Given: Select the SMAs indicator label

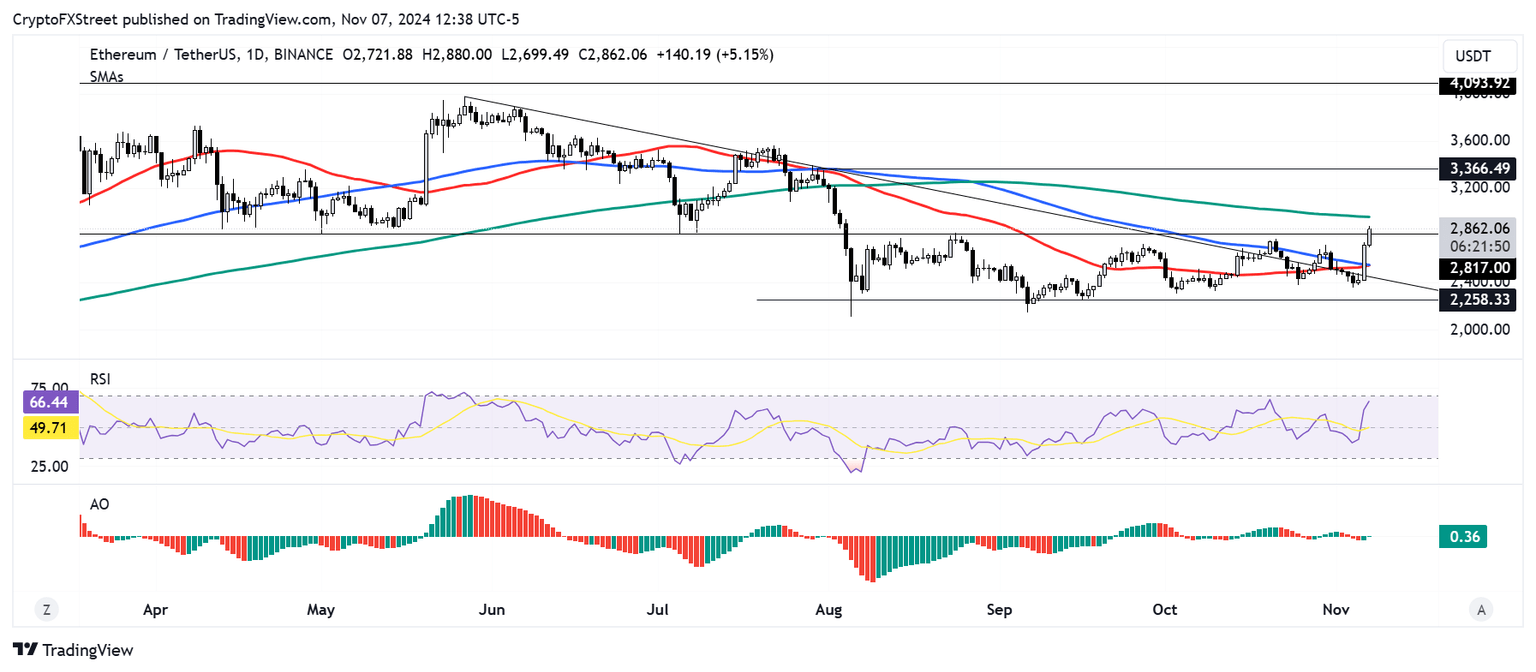Looking at the screenshot, I should (x=106, y=77).
